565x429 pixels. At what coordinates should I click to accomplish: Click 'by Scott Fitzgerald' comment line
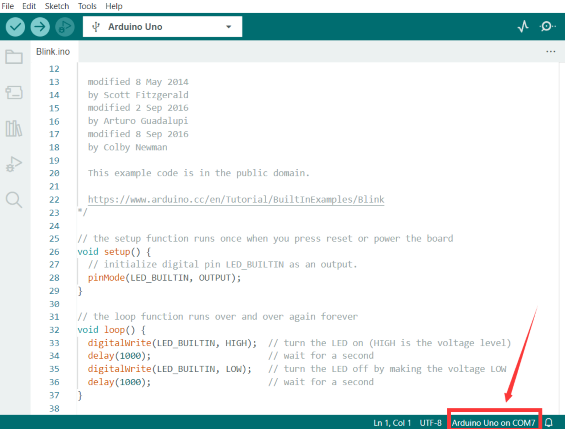138,95
